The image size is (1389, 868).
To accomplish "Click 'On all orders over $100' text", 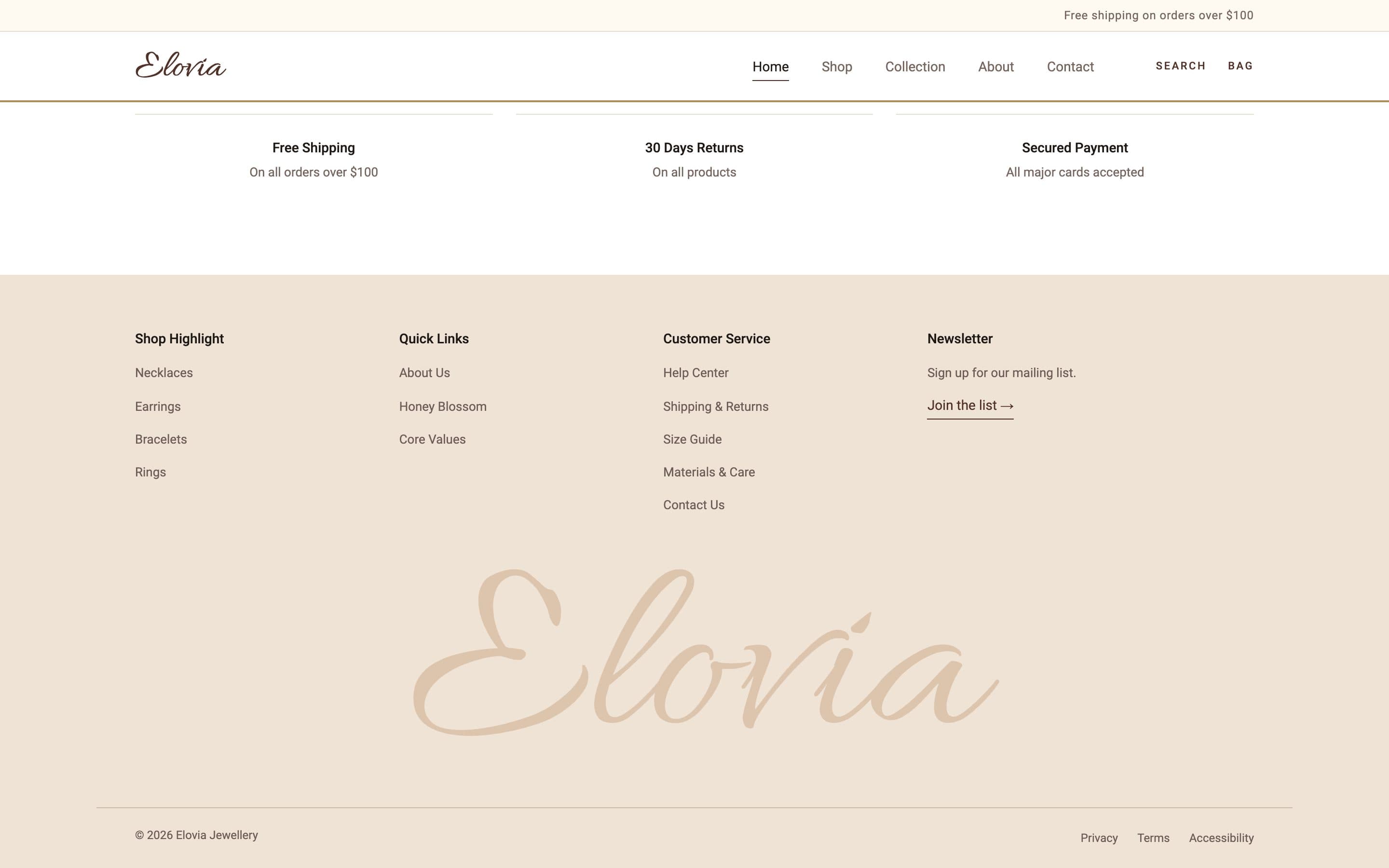I will 313,172.
